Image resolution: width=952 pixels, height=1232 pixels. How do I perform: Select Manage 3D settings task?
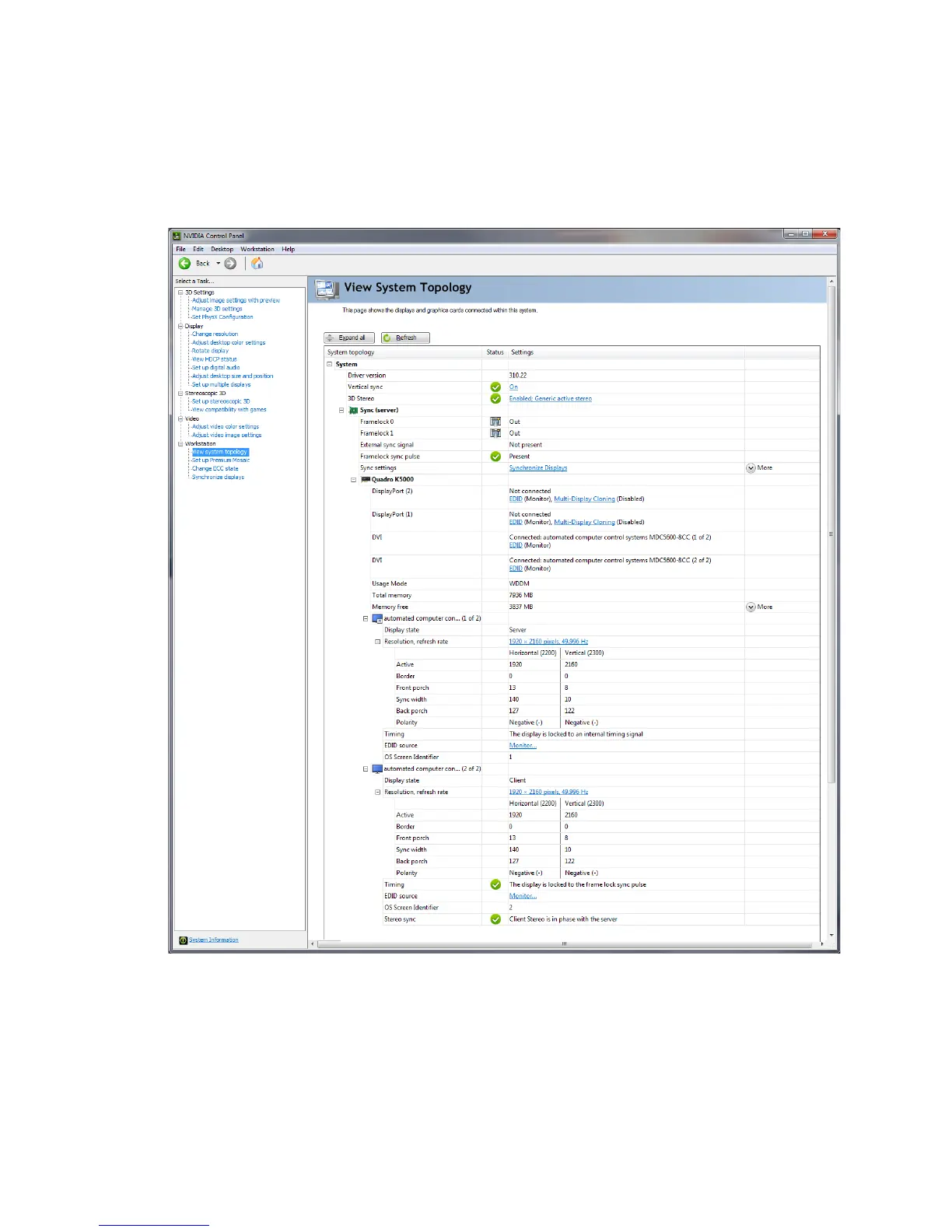[217, 309]
